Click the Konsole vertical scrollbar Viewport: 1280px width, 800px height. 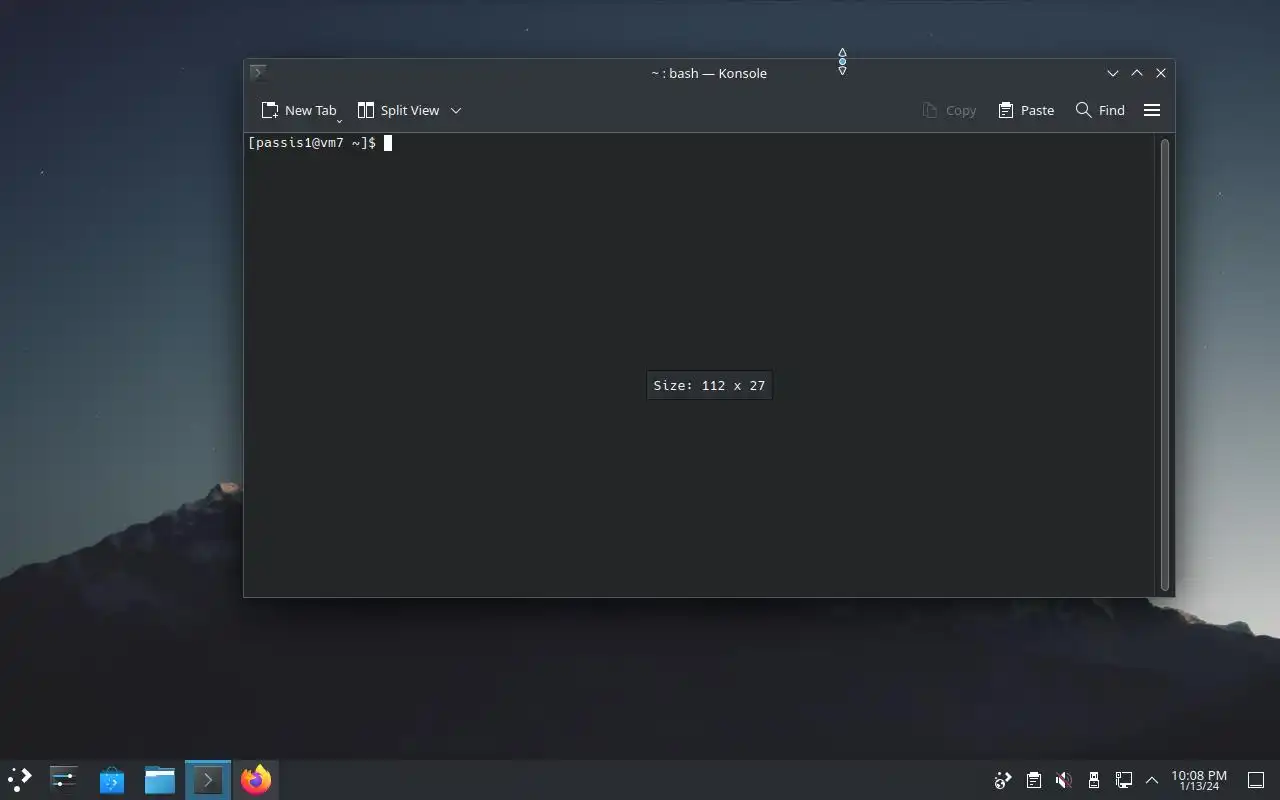tap(1164, 364)
